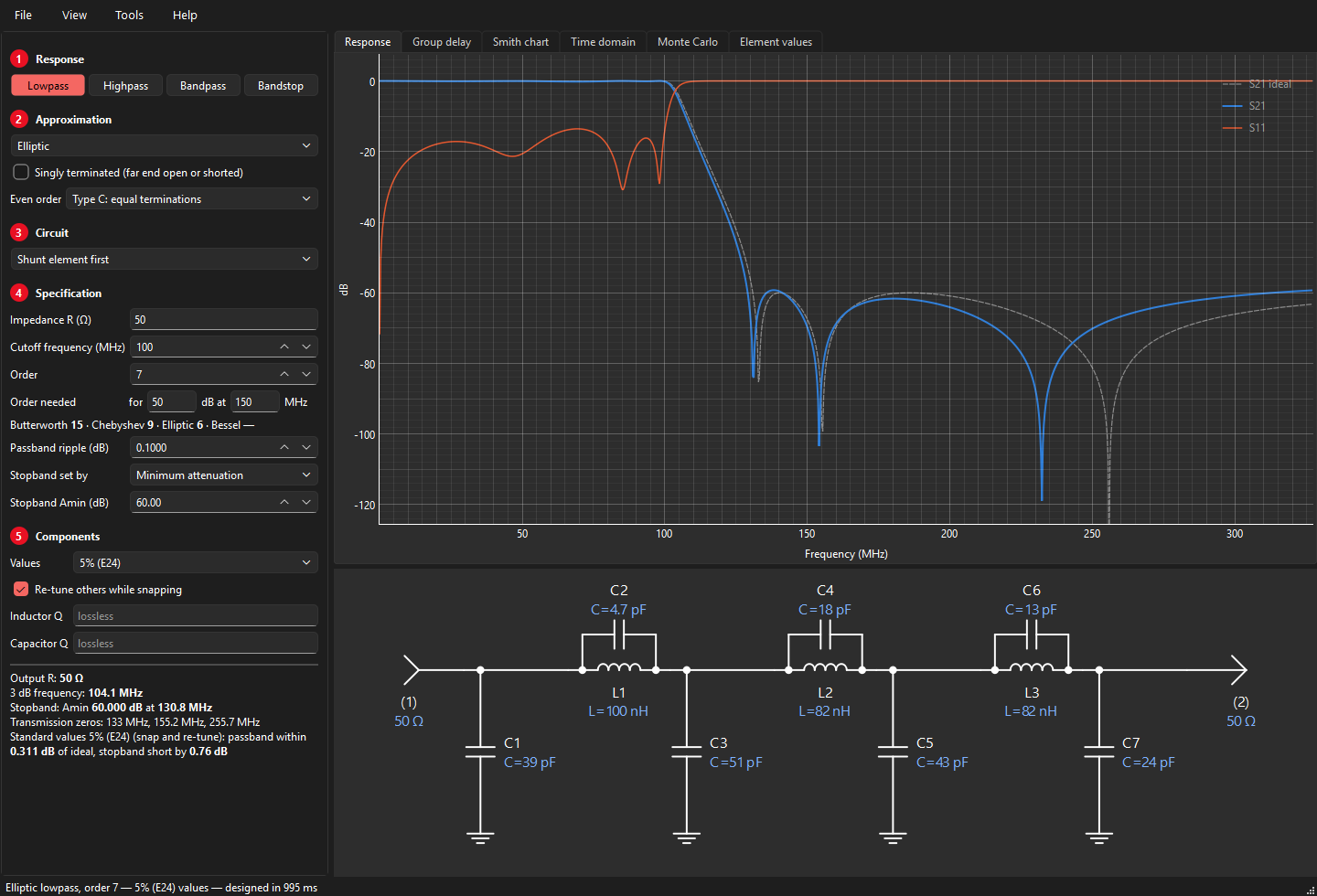Click the L=100 nH value label
Viewport: 1317px width, 896px height.
[x=618, y=711]
